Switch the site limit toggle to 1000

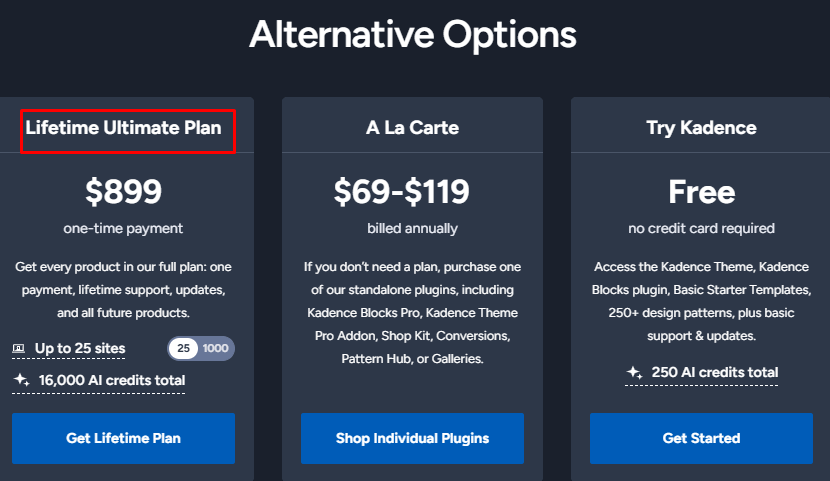(x=216, y=348)
